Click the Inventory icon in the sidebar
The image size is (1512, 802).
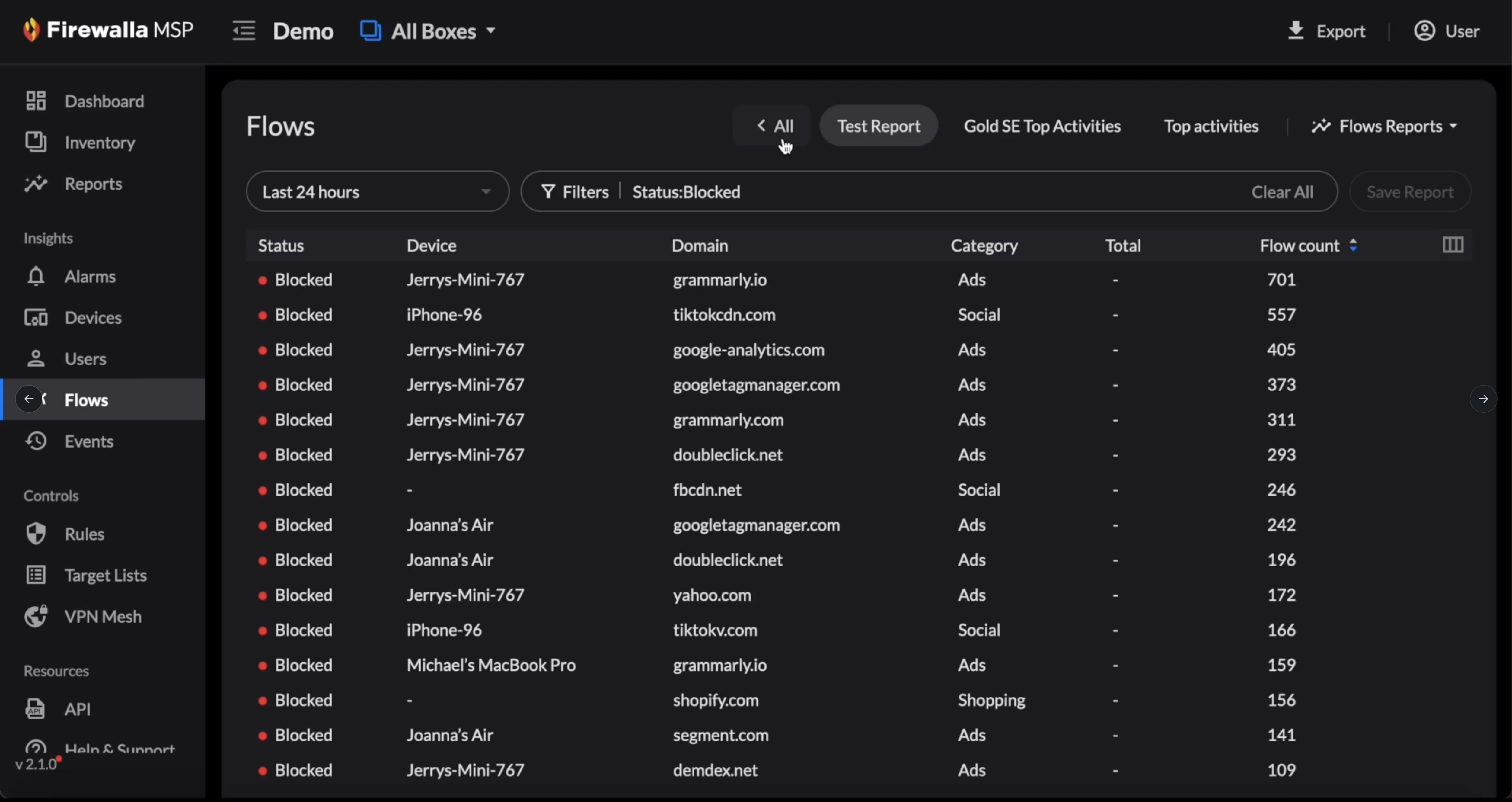pyautogui.click(x=36, y=142)
